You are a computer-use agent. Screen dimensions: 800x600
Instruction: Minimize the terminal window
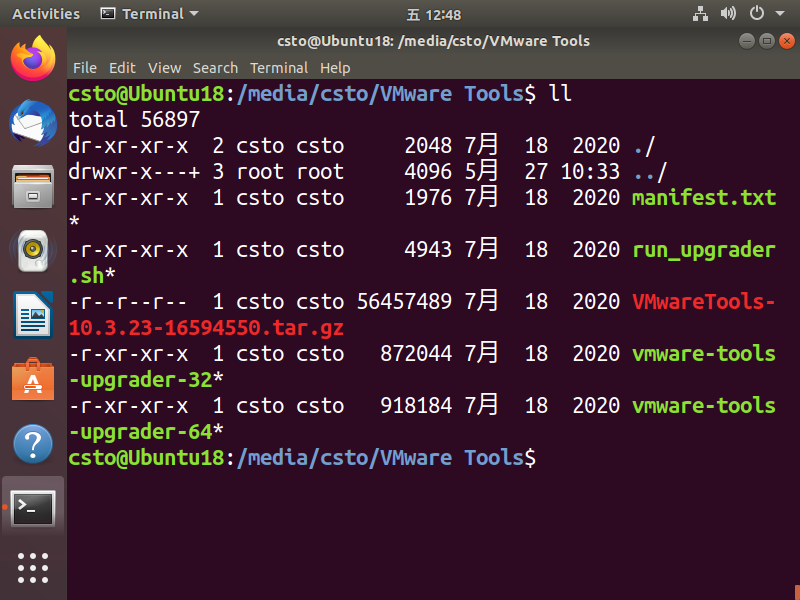click(747, 41)
